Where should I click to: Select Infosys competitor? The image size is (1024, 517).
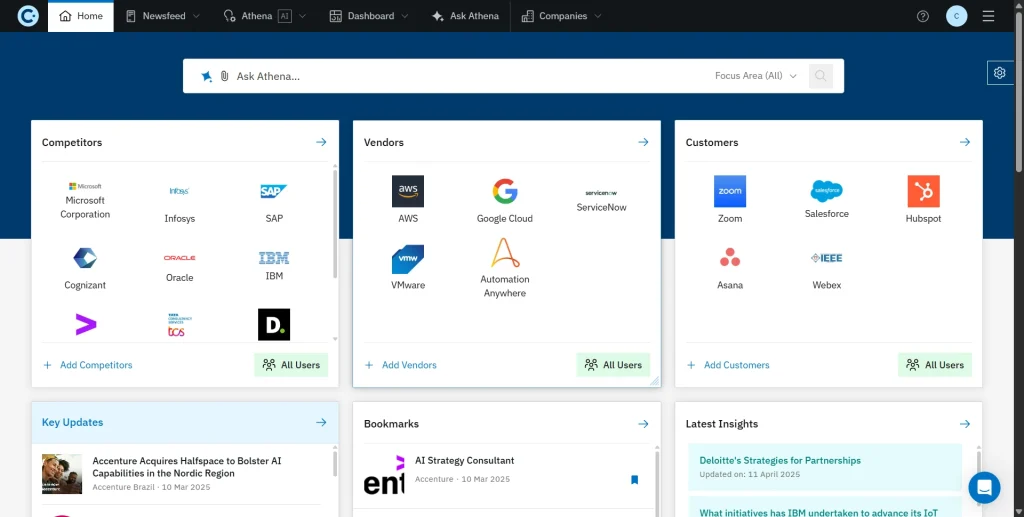click(x=180, y=204)
